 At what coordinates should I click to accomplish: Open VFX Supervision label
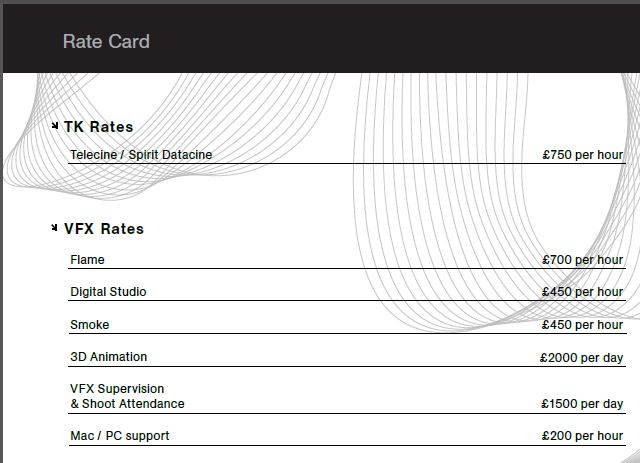click(117, 389)
